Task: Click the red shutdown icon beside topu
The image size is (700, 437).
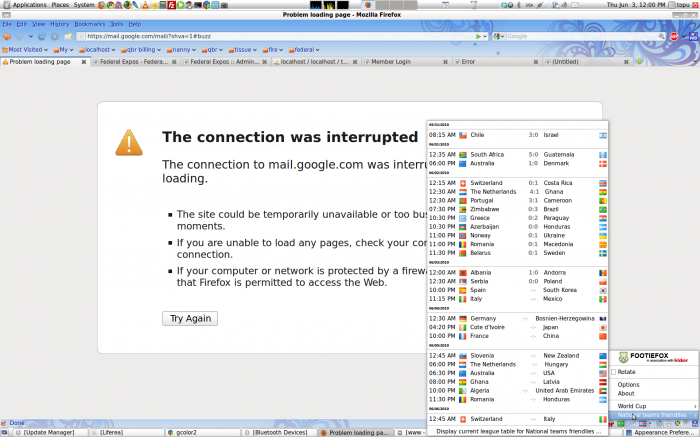Action: [694, 5]
